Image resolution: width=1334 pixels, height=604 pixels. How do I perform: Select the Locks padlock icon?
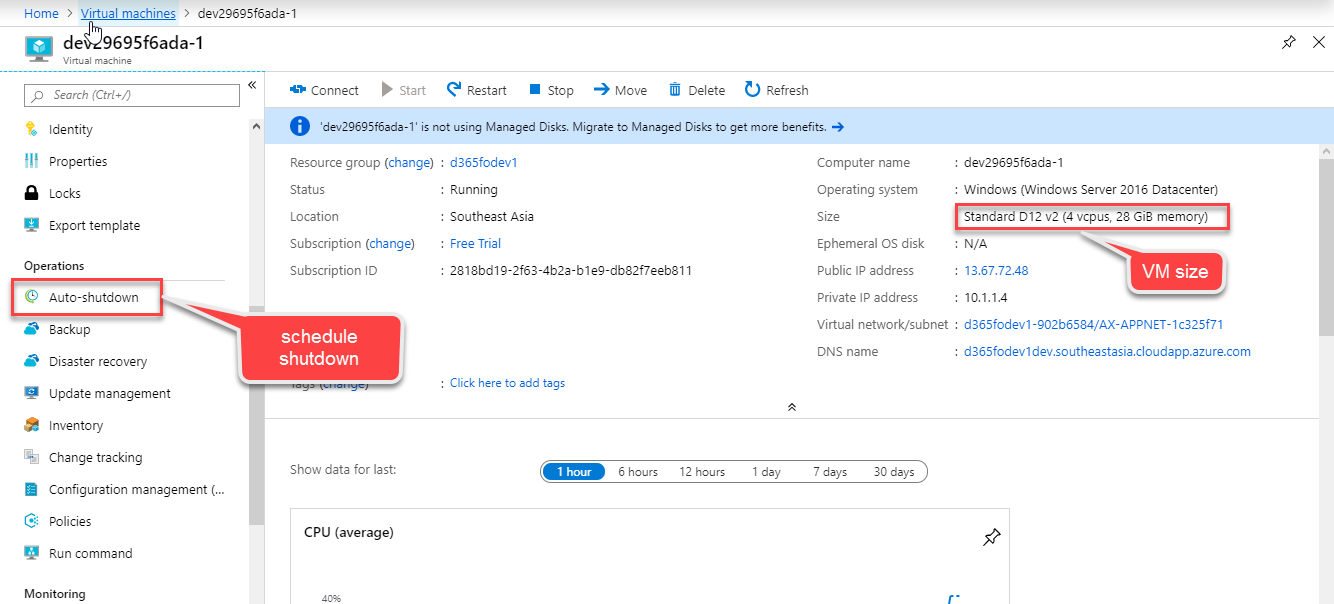(x=31, y=193)
